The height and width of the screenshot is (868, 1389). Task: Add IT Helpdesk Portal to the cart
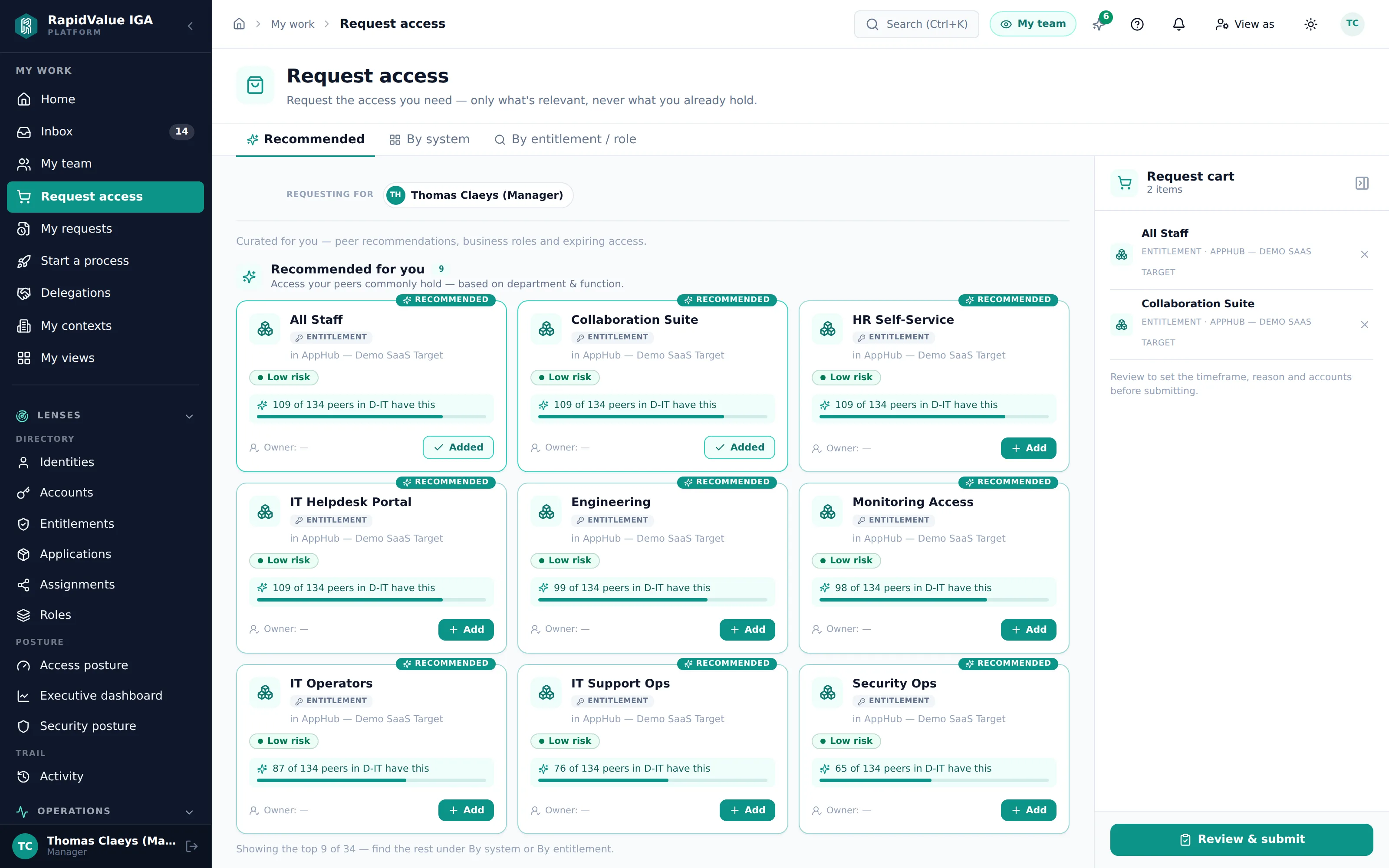coord(465,629)
